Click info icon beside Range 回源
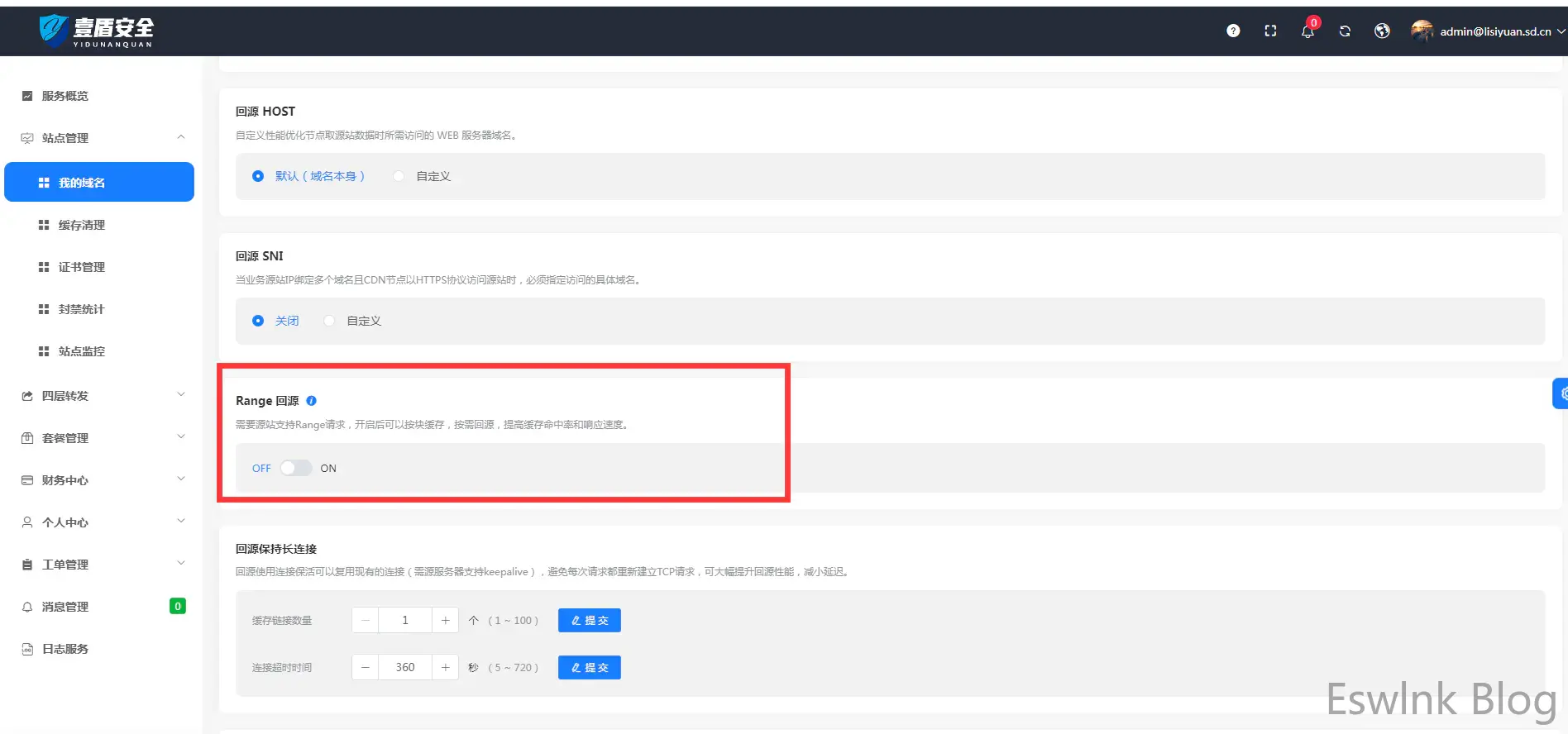 click(x=312, y=401)
